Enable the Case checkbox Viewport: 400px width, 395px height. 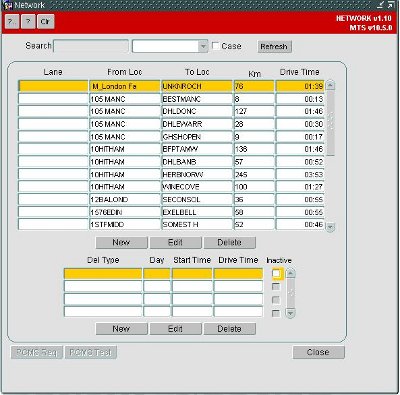[216, 46]
